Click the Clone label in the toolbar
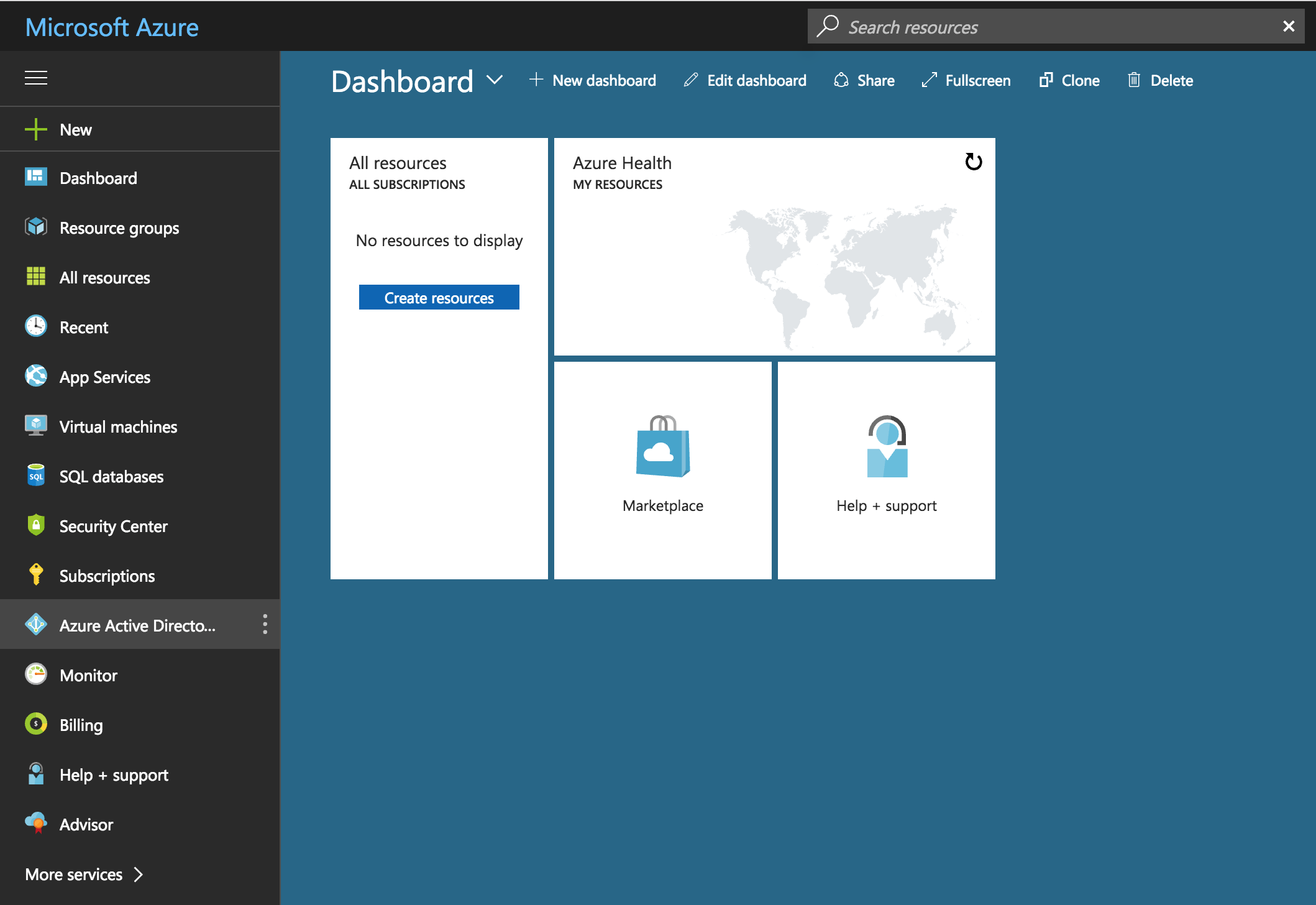The height and width of the screenshot is (905, 1316). [x=1081, y=80]
